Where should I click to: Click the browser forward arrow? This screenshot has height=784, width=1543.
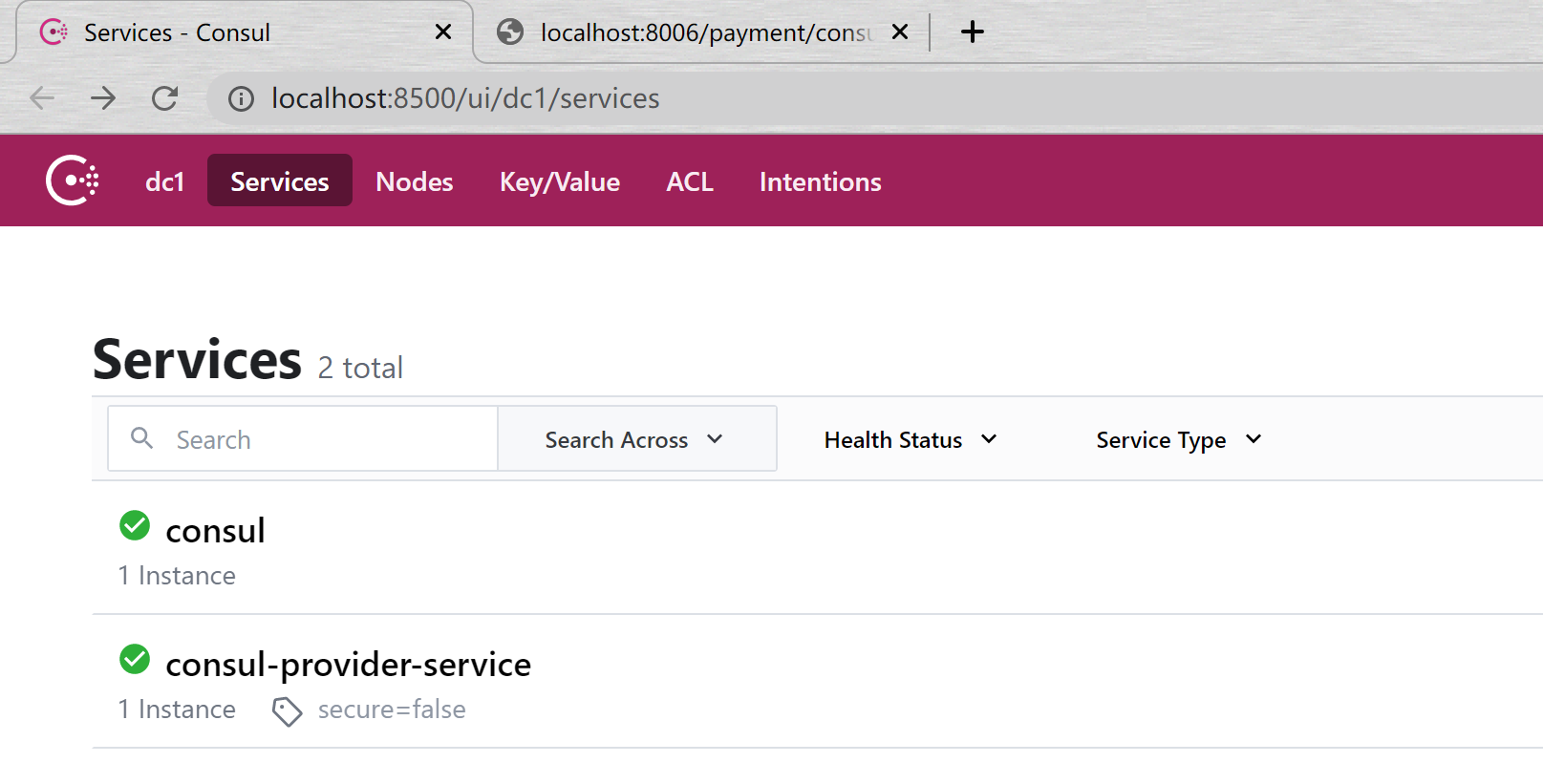[x=103, y=98]
